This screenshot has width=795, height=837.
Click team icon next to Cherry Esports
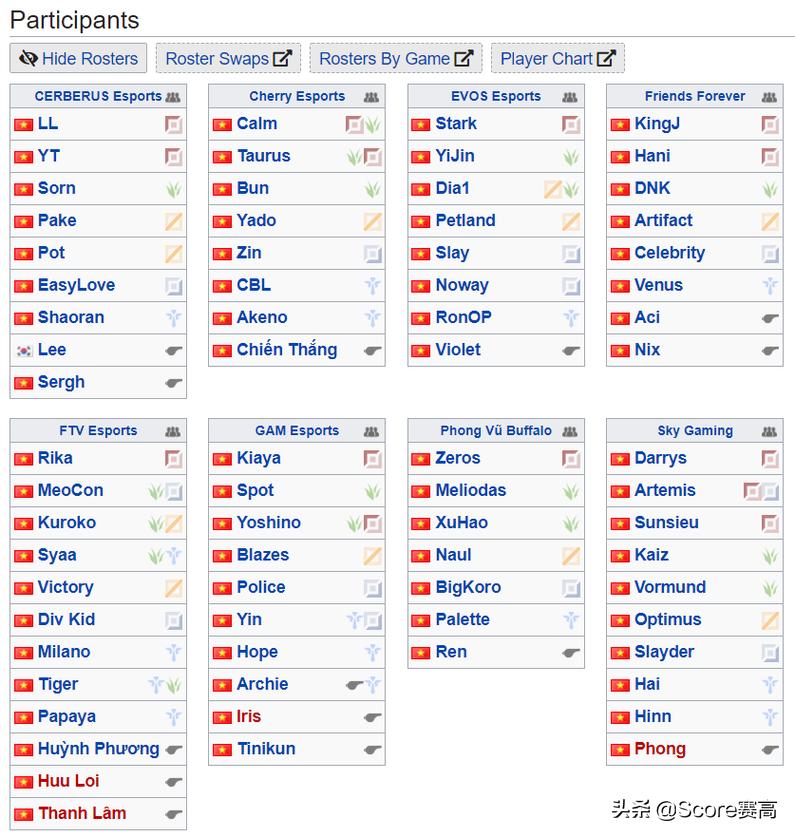[372, 97]
